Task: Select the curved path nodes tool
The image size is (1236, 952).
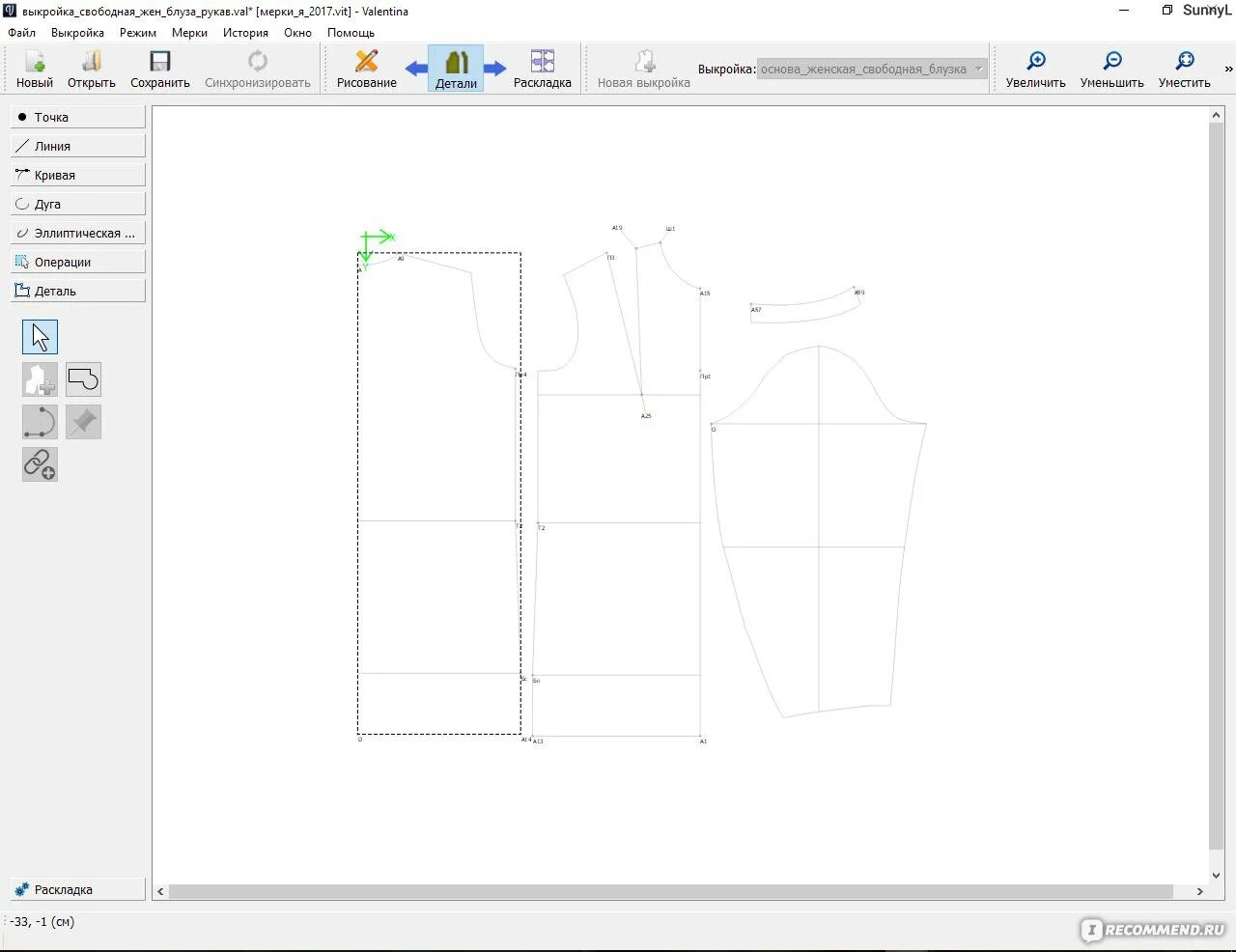Action: tap(40, 422)
